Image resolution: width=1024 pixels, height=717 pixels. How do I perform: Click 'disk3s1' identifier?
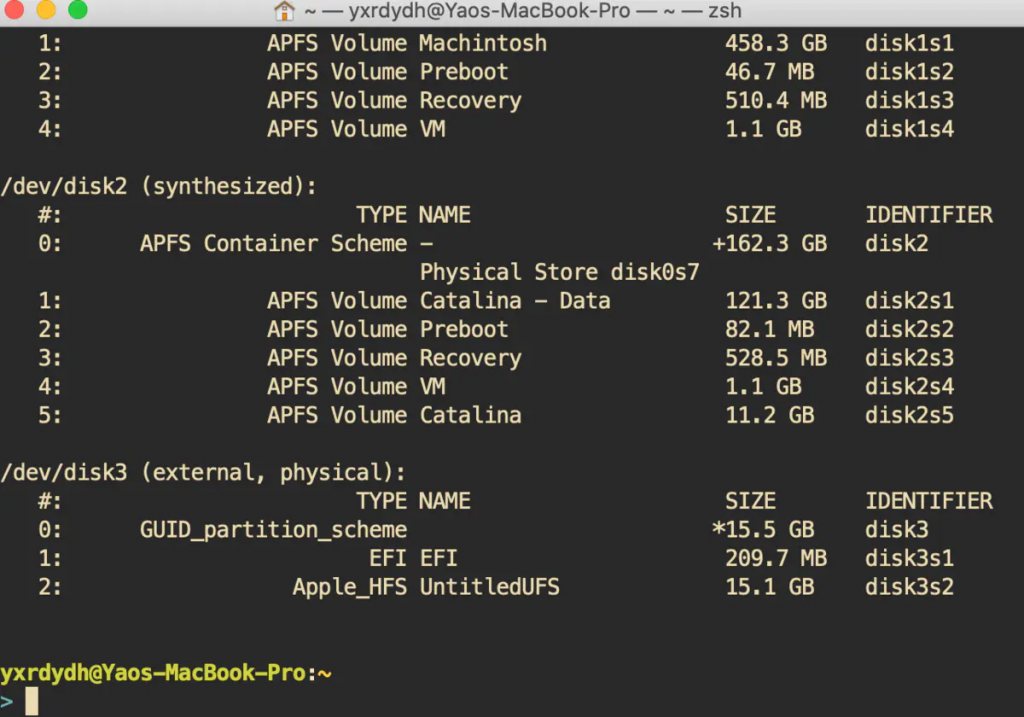tap(909, 559)
